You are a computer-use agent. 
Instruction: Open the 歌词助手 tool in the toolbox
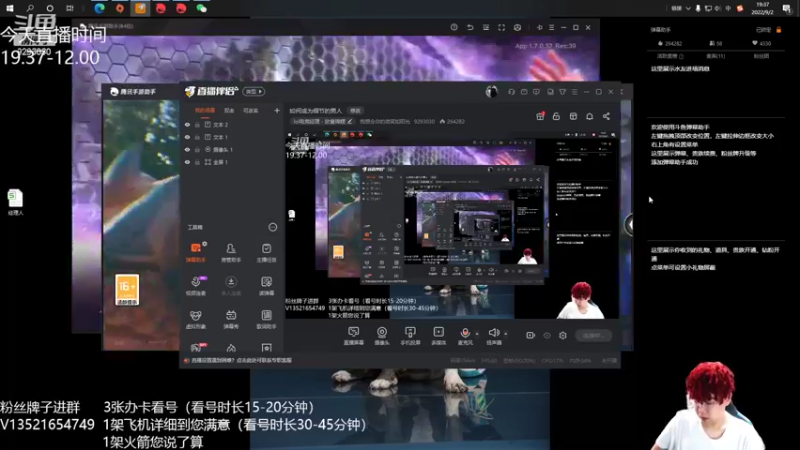click(266, 319)
